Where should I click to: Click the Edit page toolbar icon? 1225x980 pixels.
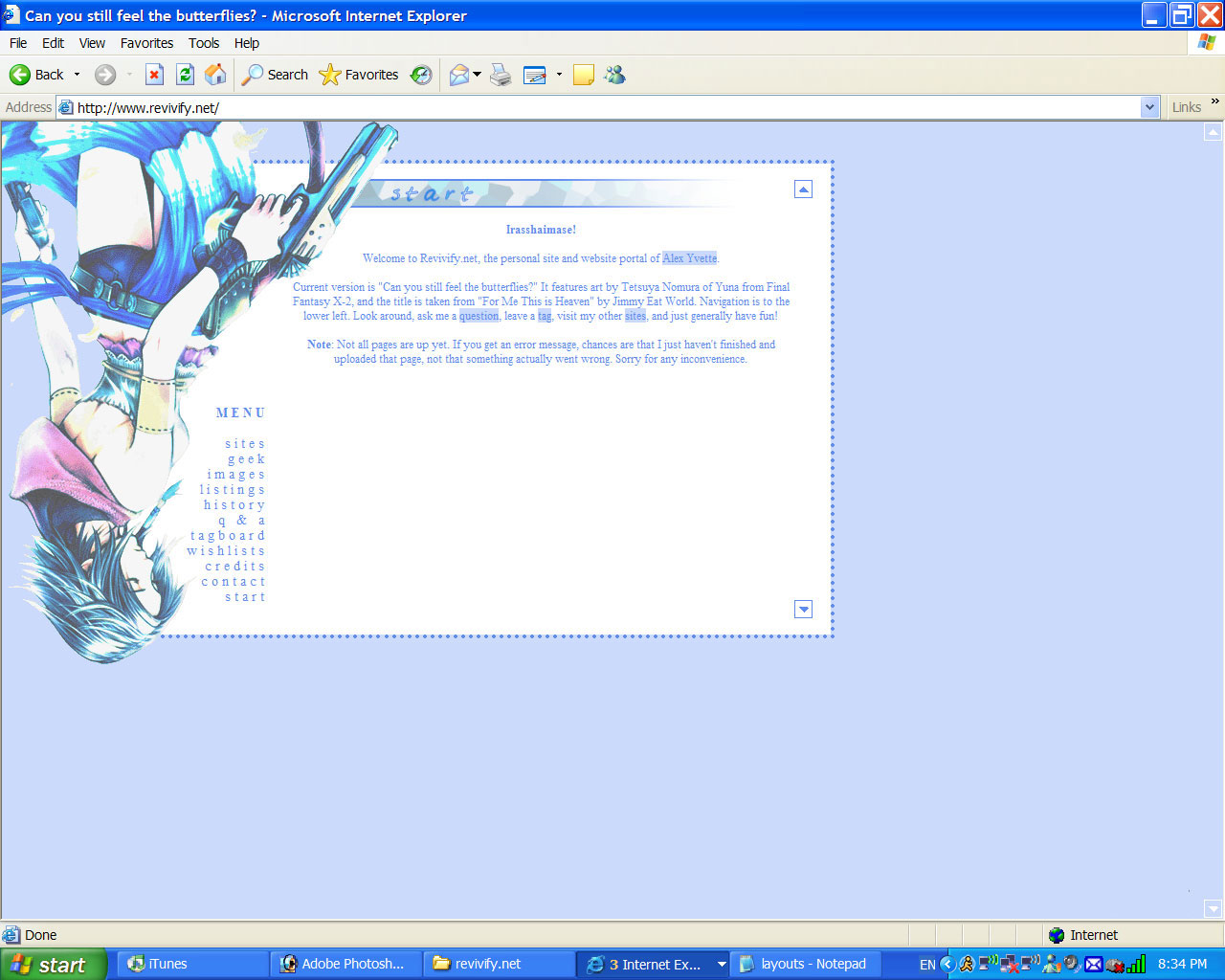pyautogui.click(x=535, y=75)
